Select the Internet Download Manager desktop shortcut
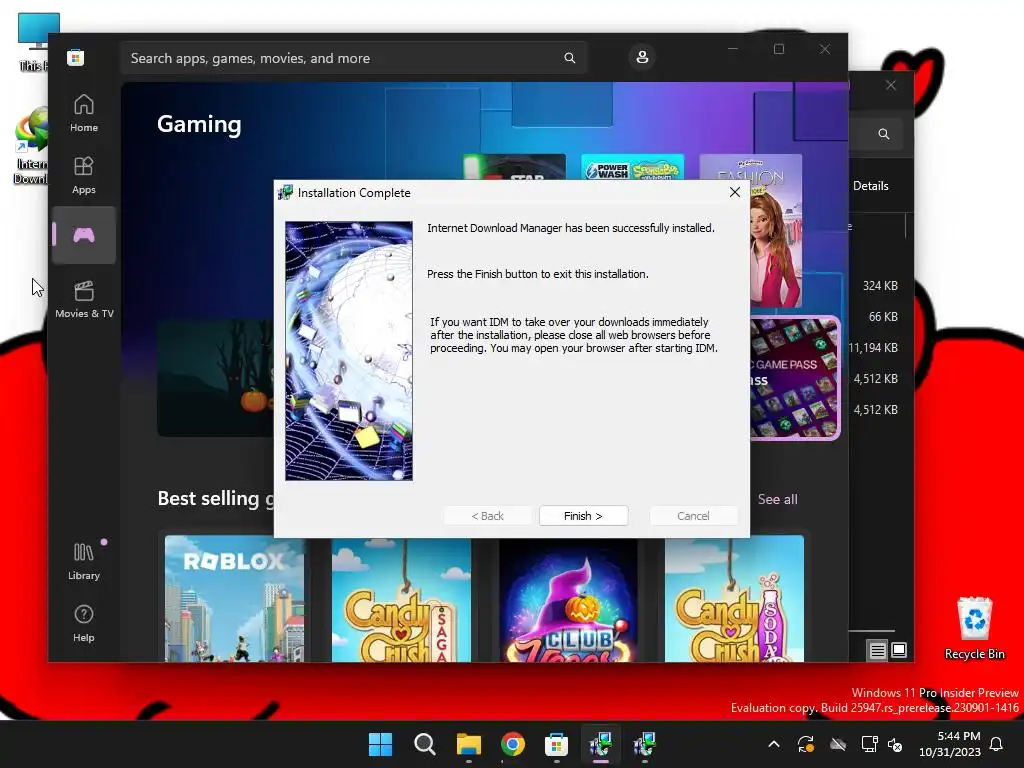1024x768 pixels. tap(31, 145)
